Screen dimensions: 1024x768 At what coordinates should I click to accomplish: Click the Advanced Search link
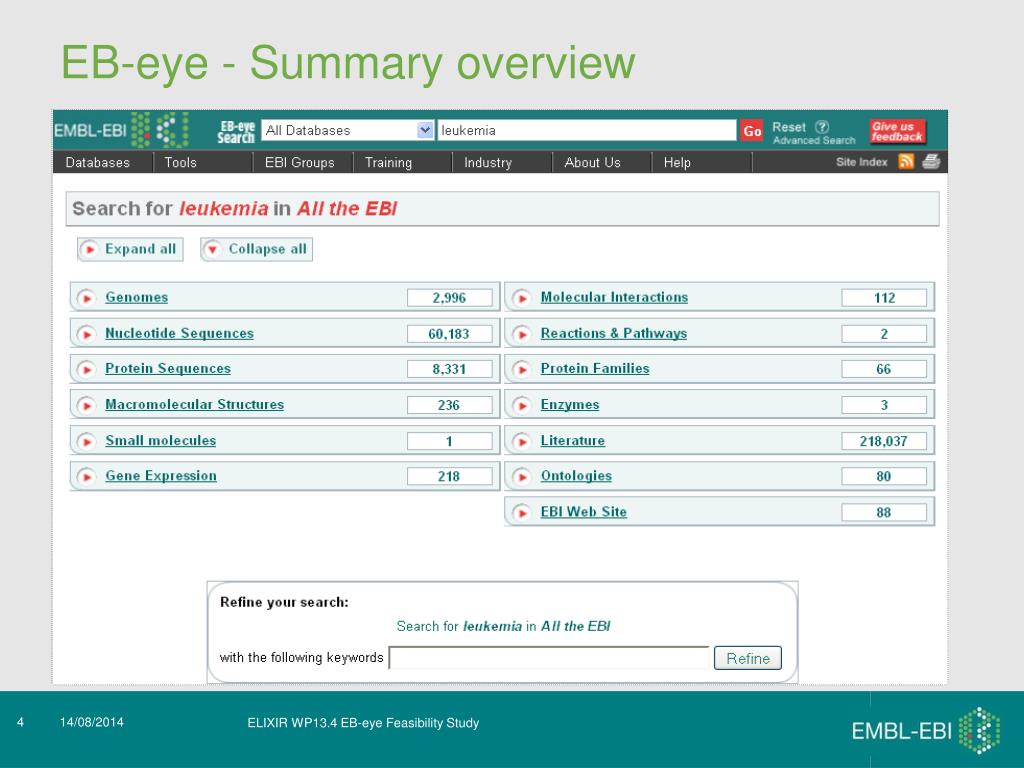click(x=814, y=141)
